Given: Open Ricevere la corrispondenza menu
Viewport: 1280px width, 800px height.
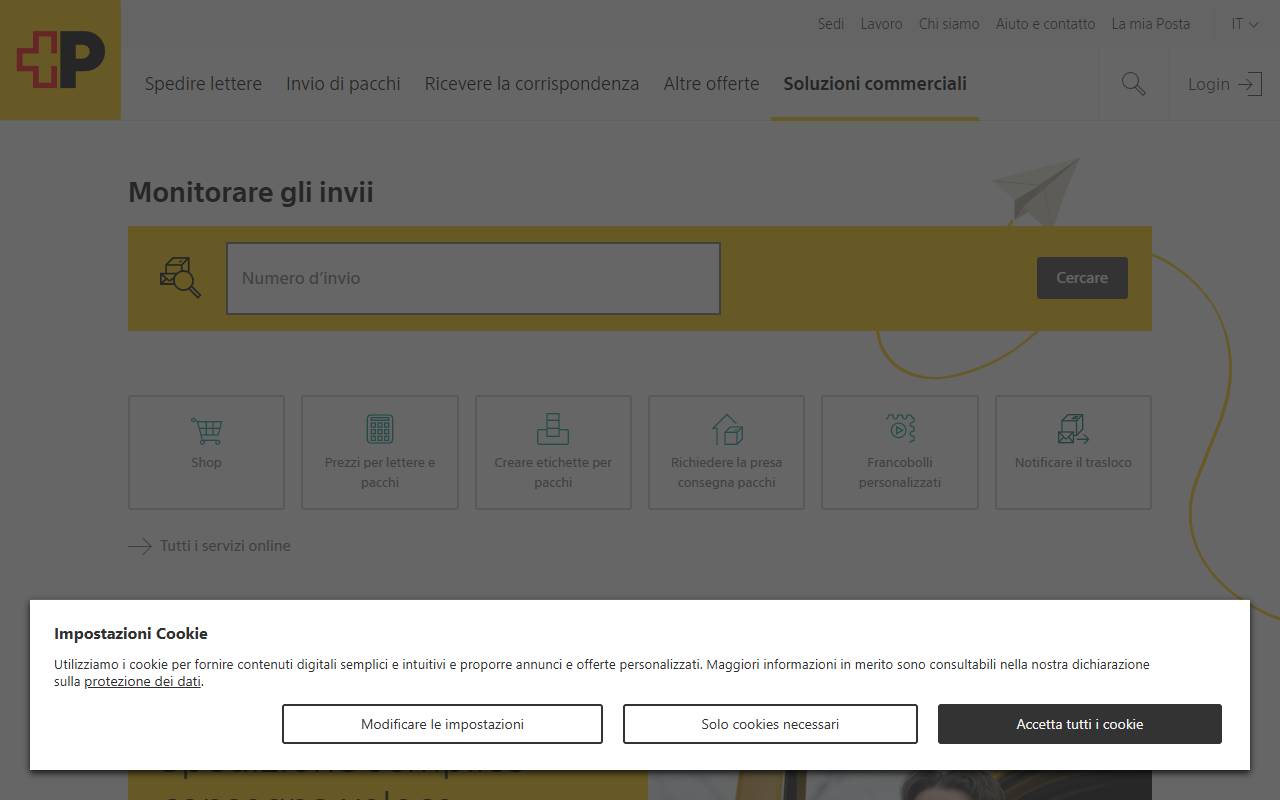Looking at the screenshot, I should (x=532, y=84).
